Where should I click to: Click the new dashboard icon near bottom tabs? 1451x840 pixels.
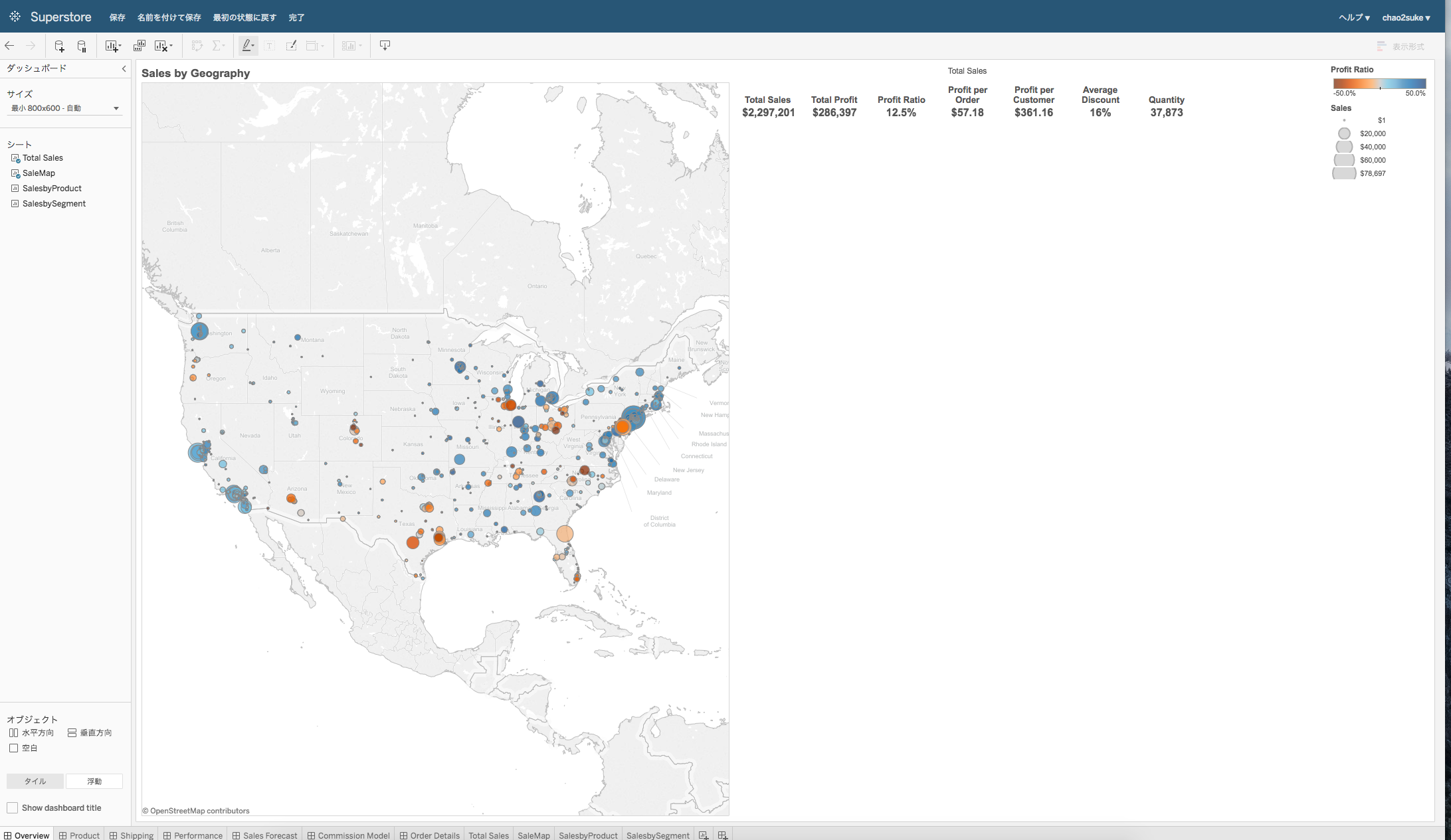[722, 835]
